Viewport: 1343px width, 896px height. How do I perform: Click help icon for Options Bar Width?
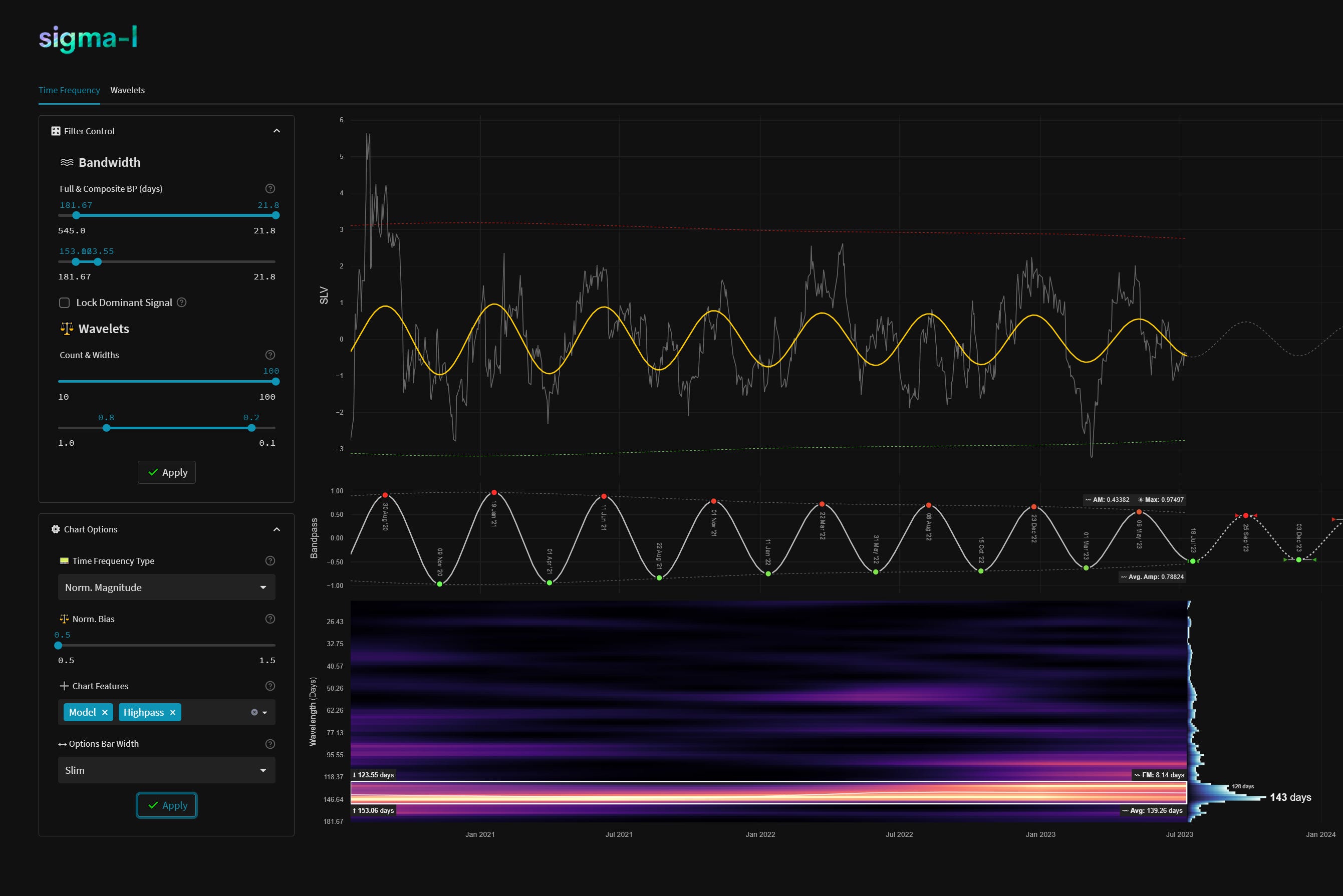coord(271,744)
